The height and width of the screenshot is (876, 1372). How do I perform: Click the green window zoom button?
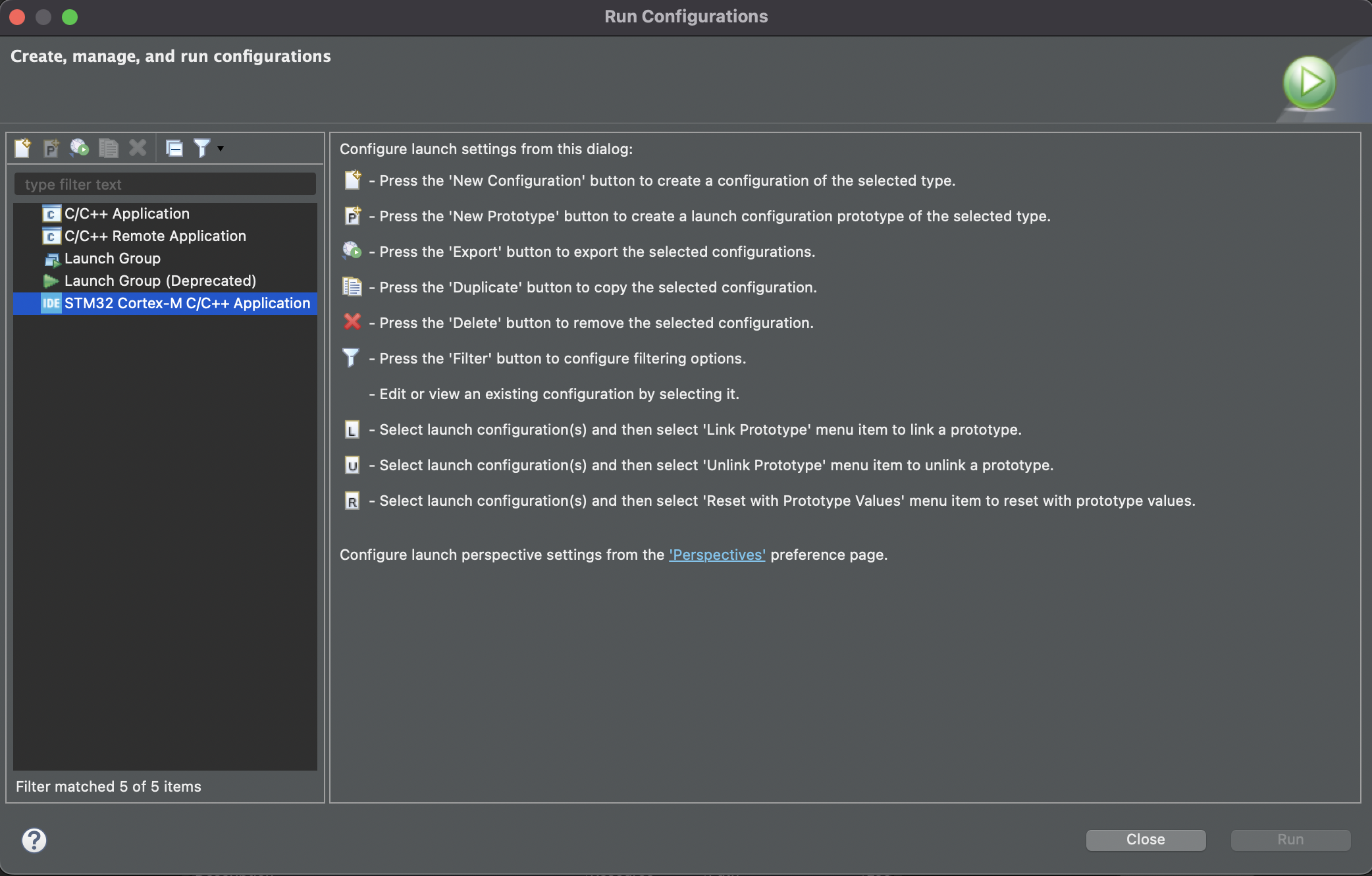[70, 17]
